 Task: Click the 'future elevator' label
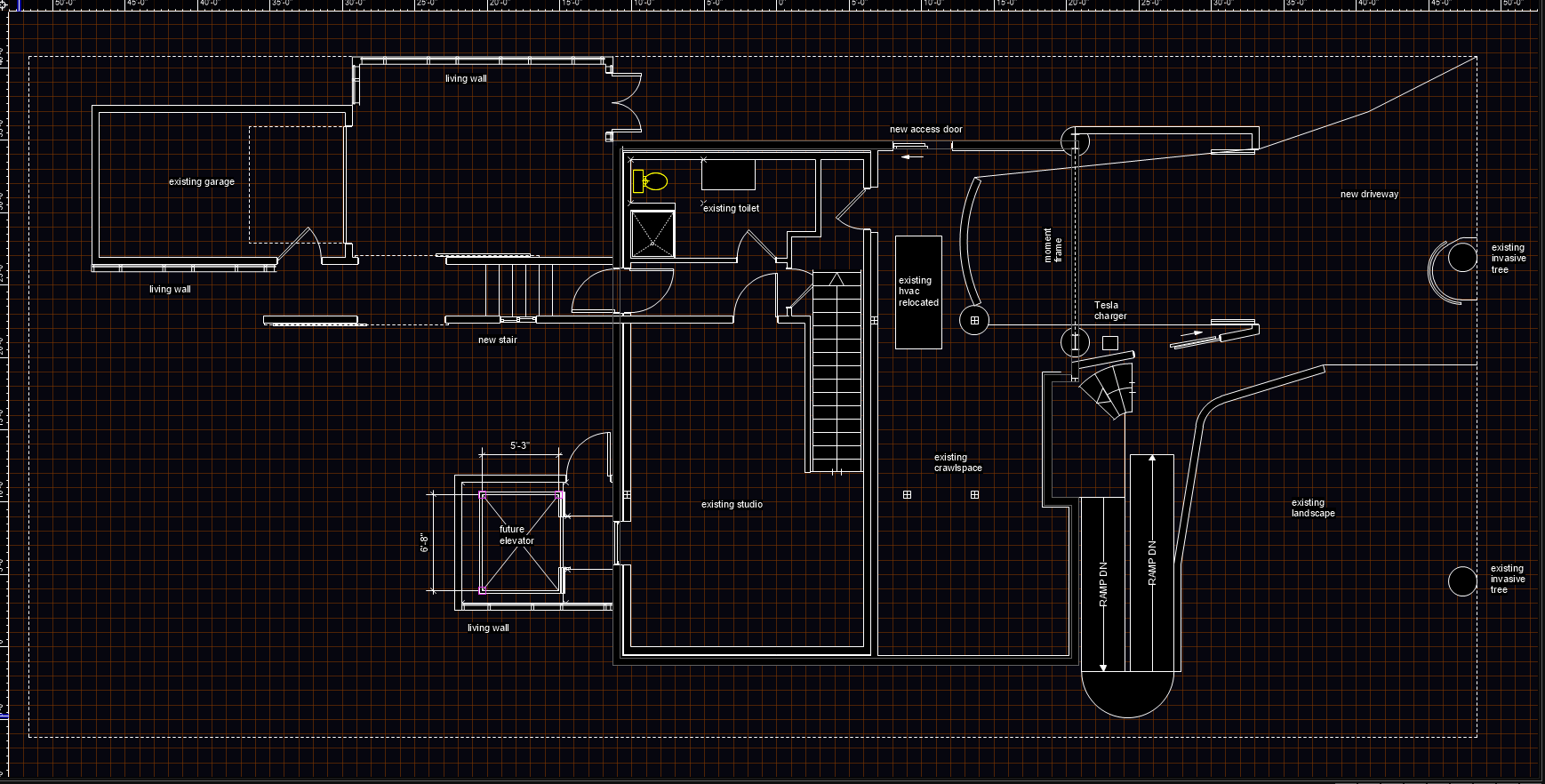point(515,535)
